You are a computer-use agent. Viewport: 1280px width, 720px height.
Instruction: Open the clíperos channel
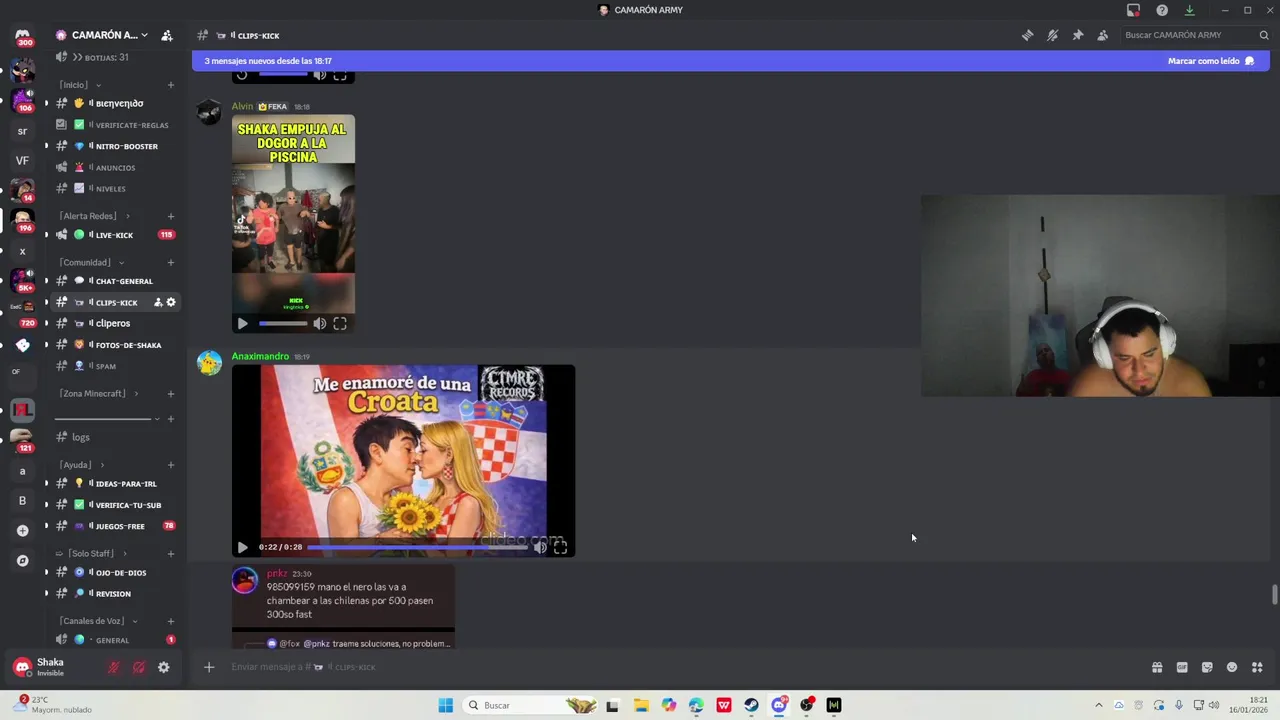tap(115, 323)
